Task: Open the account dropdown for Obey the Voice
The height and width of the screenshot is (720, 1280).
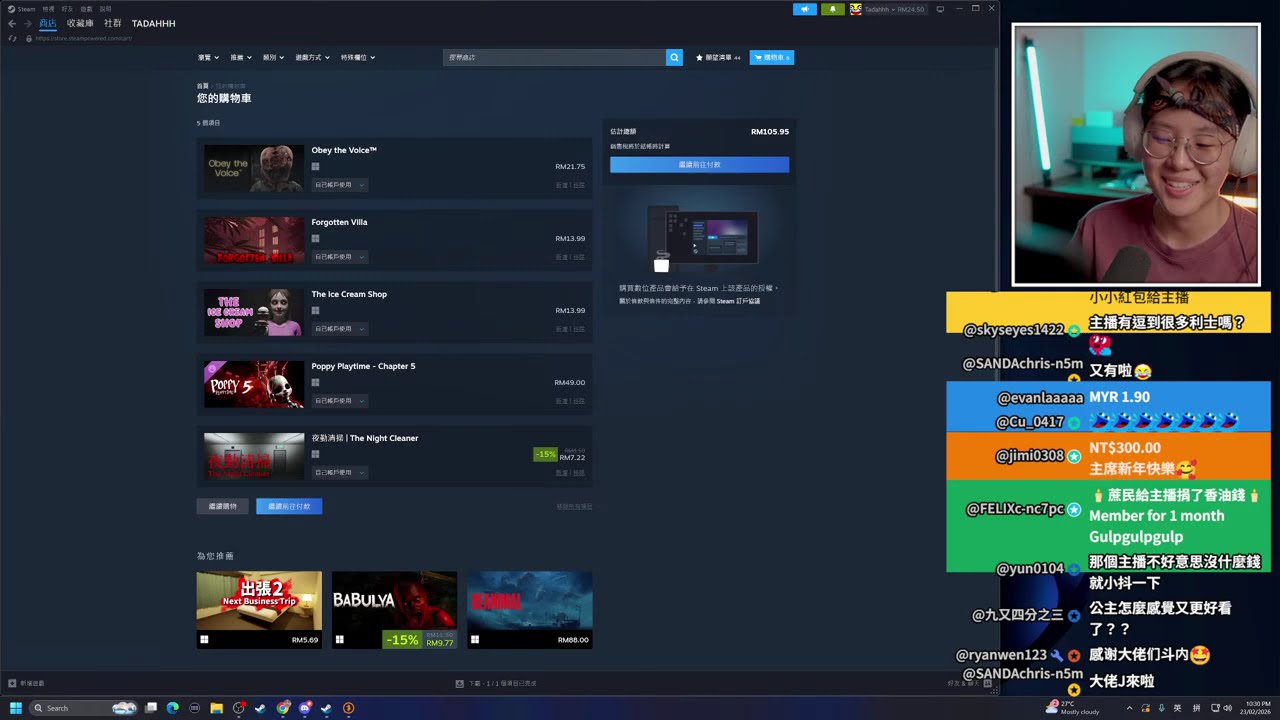Action: 339,185
